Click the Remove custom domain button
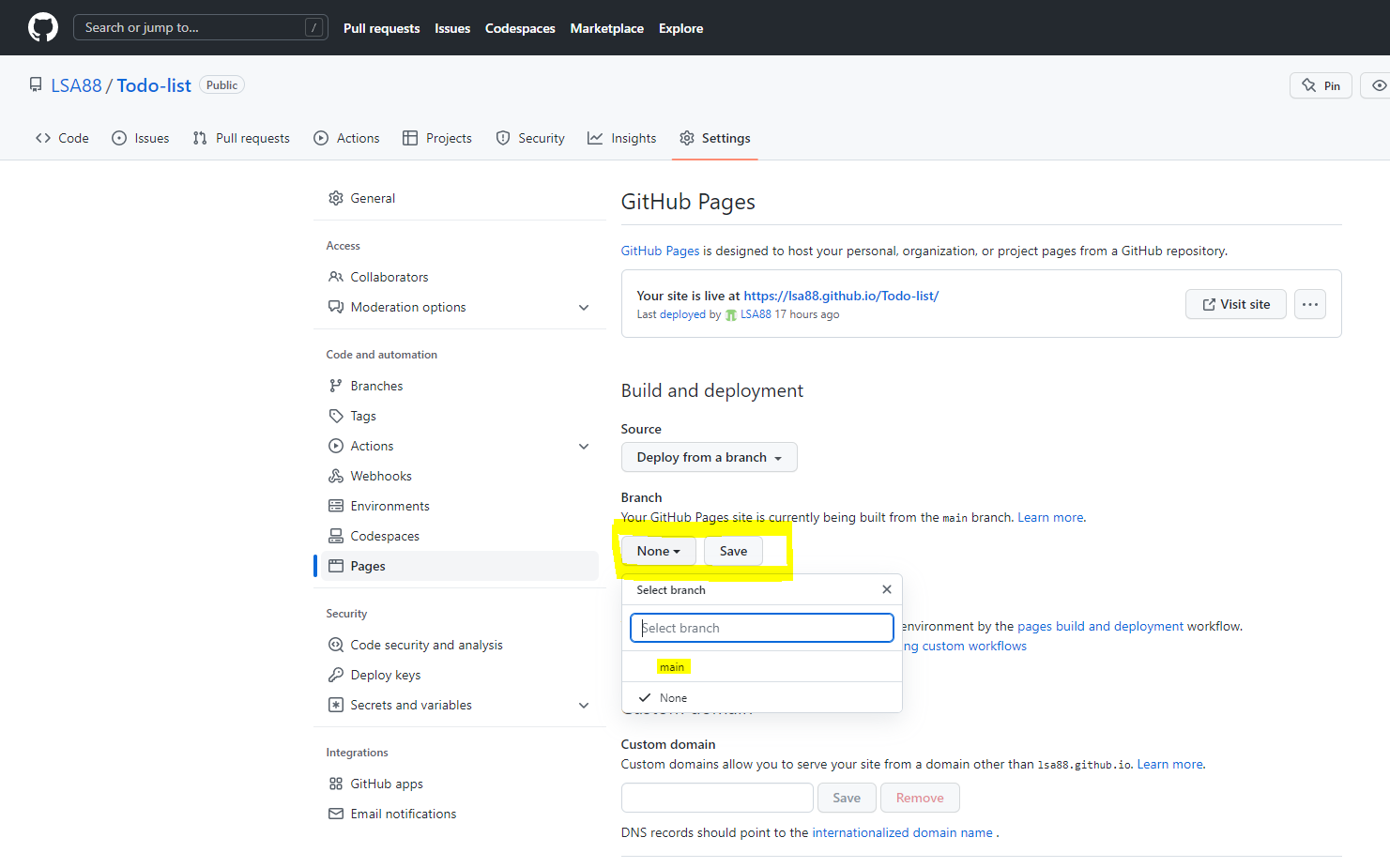1390x868 pixels. click(920, 798)
